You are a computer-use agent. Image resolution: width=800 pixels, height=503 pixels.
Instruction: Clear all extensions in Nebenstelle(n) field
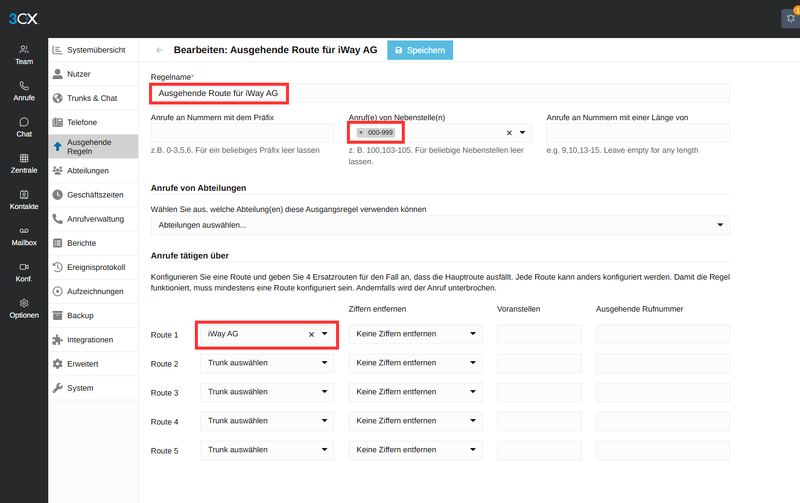pos(509,133)
